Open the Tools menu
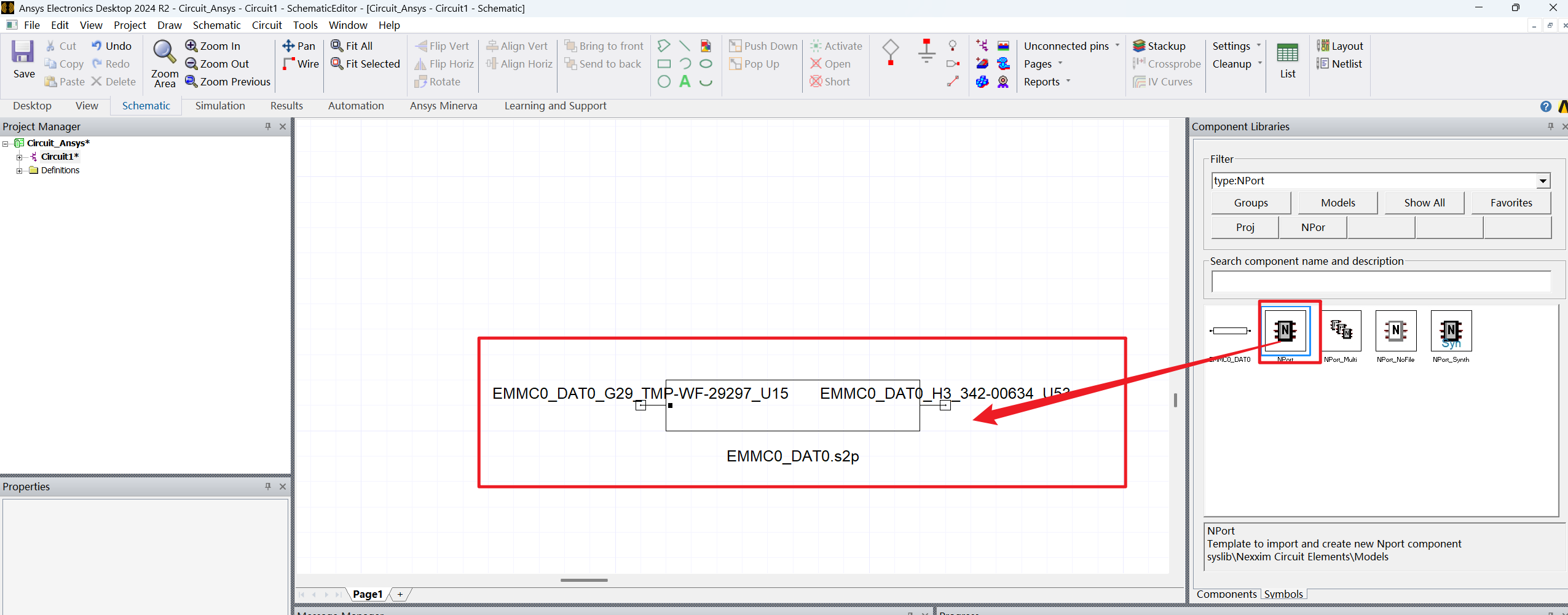 point(305,25)
